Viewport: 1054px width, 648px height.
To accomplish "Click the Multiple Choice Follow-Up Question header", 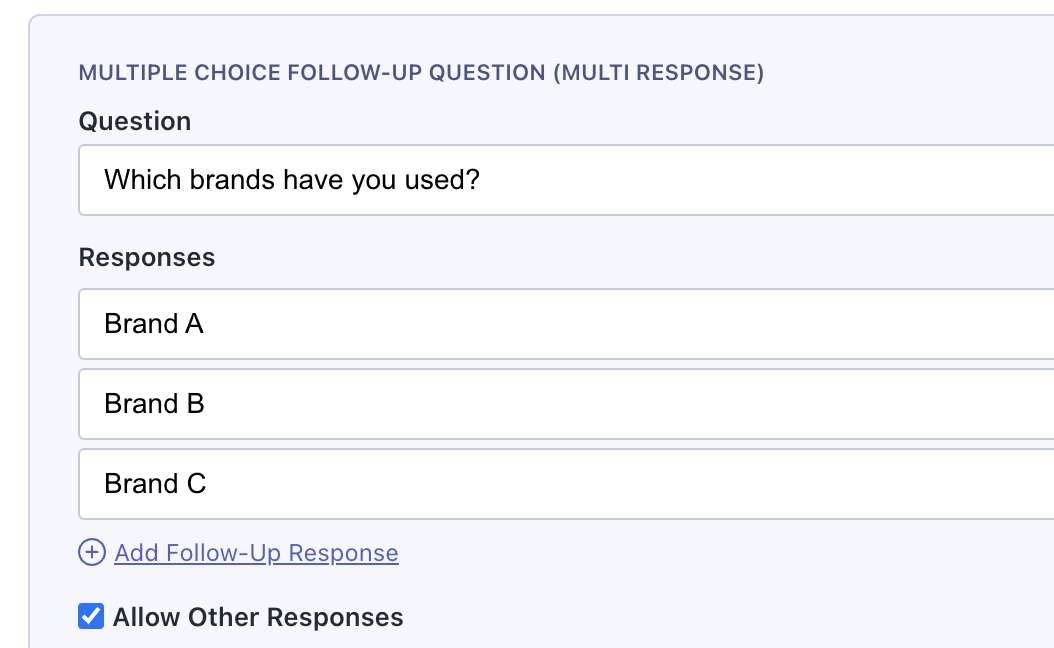I will pyautogui.click(x=420, y=72).
